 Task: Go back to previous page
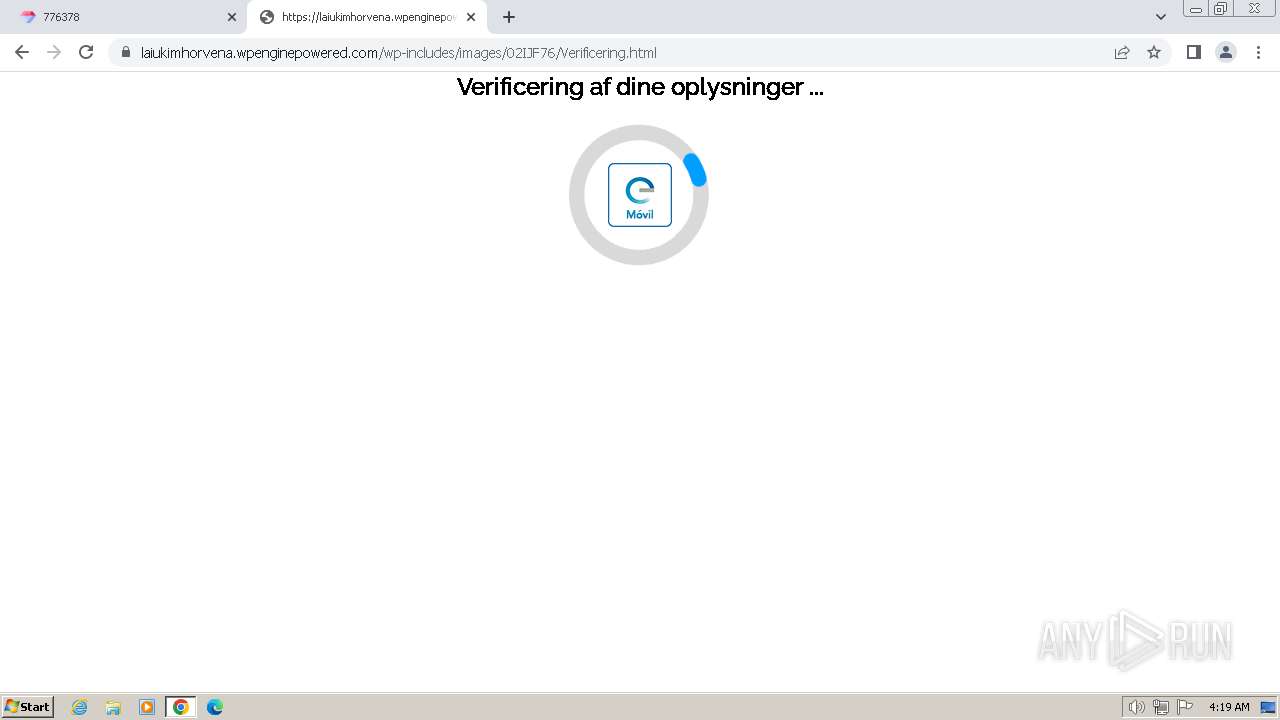[22, 52]
